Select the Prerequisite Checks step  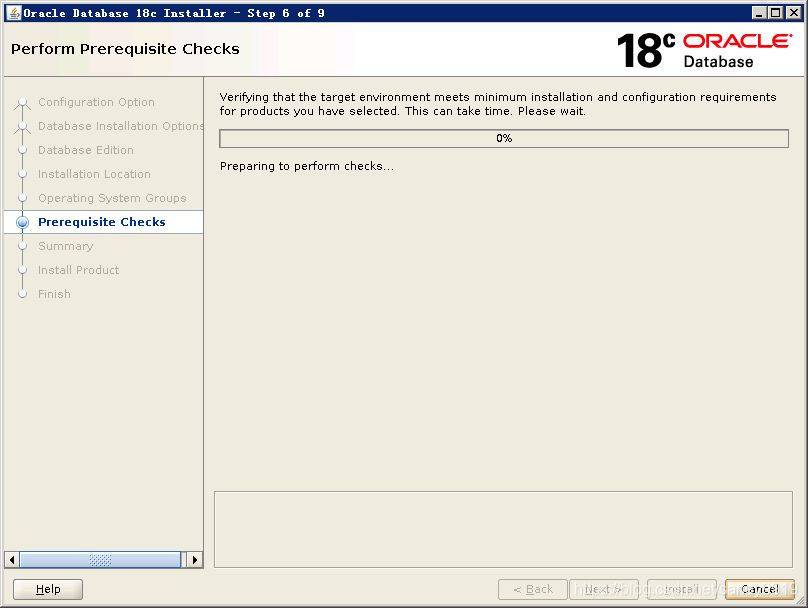103,222
